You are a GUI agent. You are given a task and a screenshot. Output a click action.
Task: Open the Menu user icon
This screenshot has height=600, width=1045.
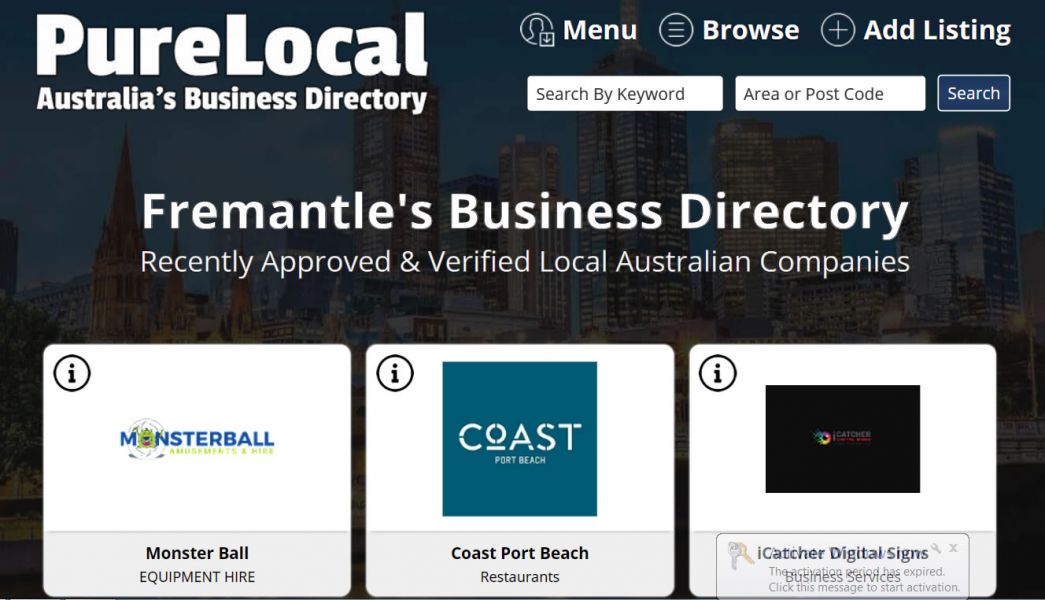[537, 30]
